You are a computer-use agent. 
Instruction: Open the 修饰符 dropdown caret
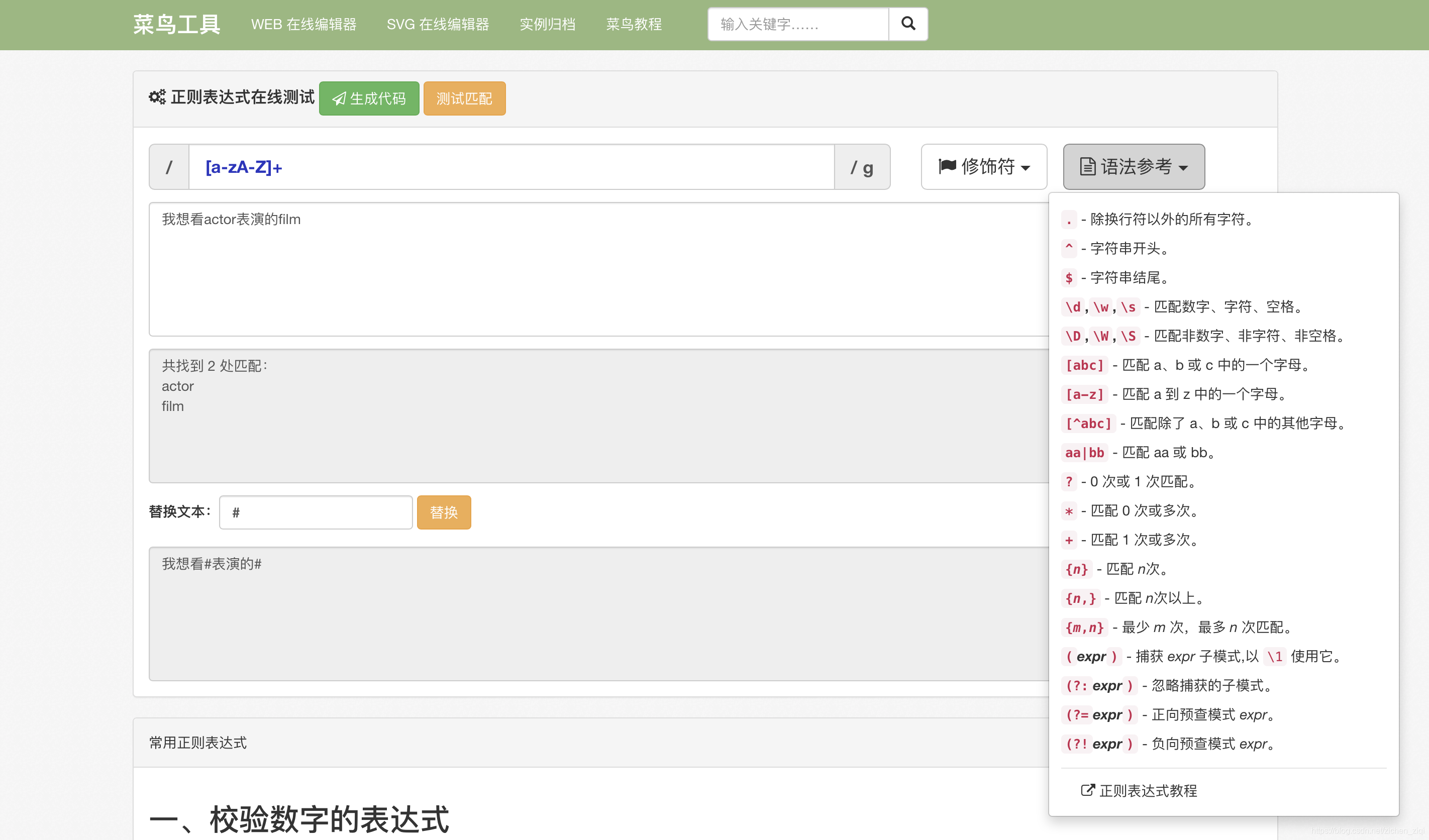pos(1025,168)
